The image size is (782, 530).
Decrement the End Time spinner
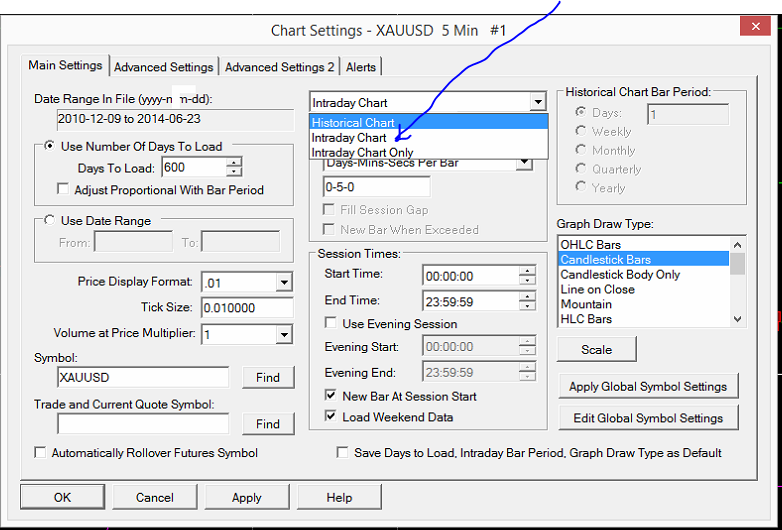point(527,306)
